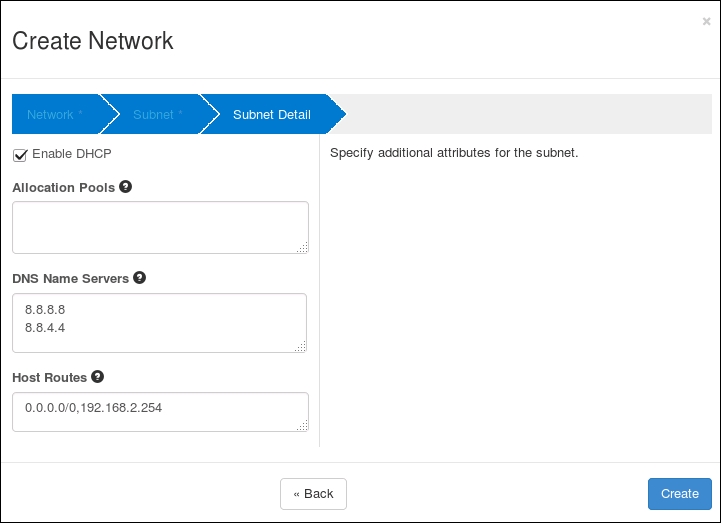721x523 pixels.
Task: Go to the Network step tab
Action: (54, 115)
